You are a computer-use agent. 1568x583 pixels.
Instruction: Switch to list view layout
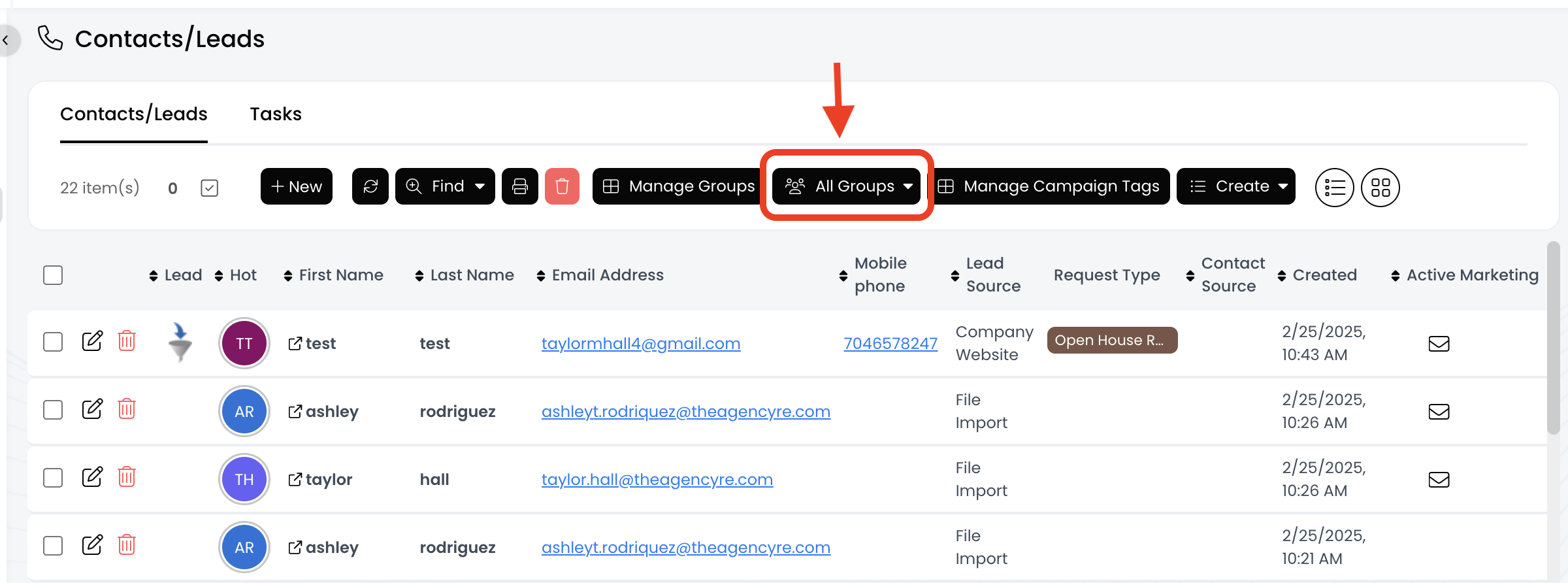point(1334,188)
